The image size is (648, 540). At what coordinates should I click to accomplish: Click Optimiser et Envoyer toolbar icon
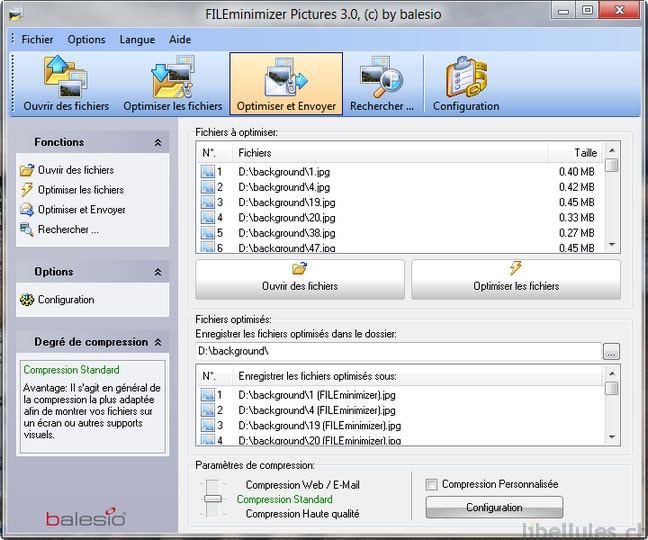tap(286, 76)
